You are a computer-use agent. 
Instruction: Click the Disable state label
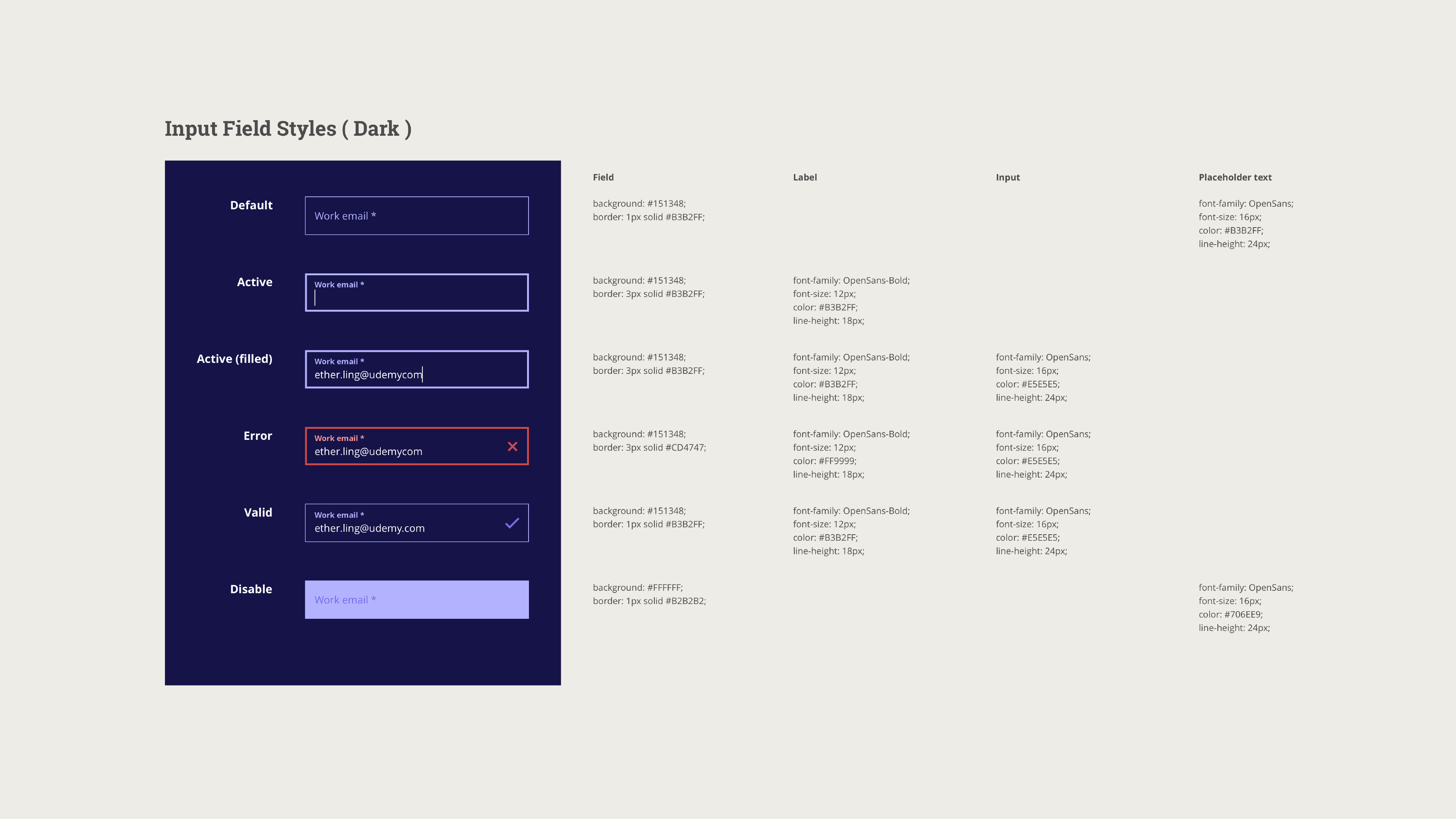[251, 589]
